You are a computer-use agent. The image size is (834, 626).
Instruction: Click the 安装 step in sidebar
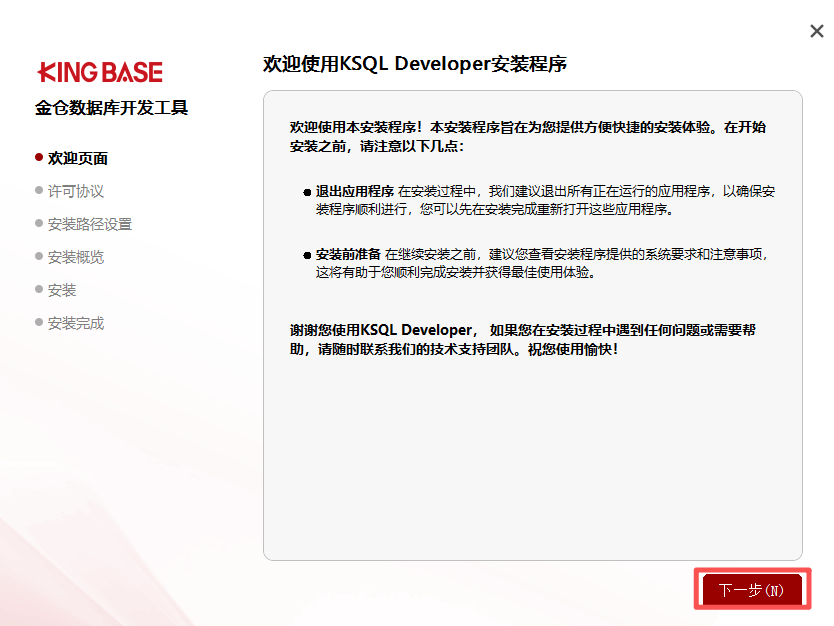click(61, 290)
